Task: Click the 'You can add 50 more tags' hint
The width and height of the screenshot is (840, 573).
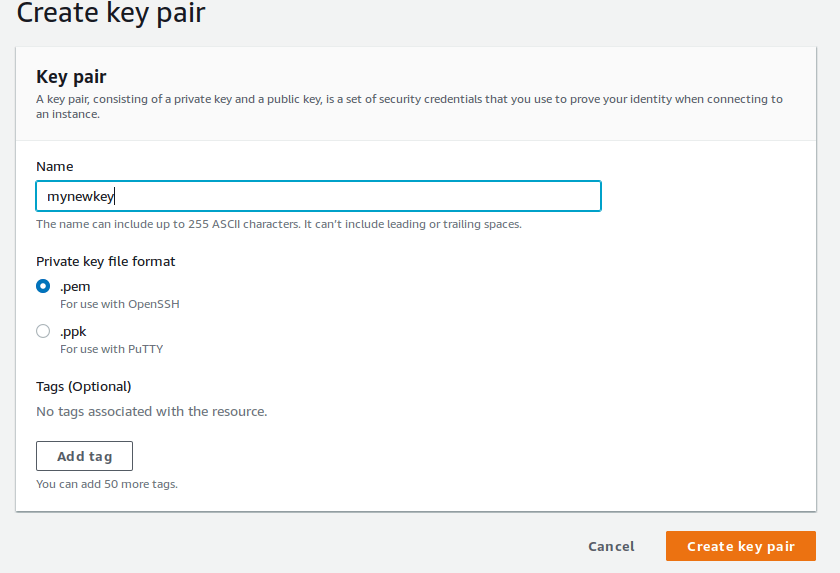Action: [107, 484]
